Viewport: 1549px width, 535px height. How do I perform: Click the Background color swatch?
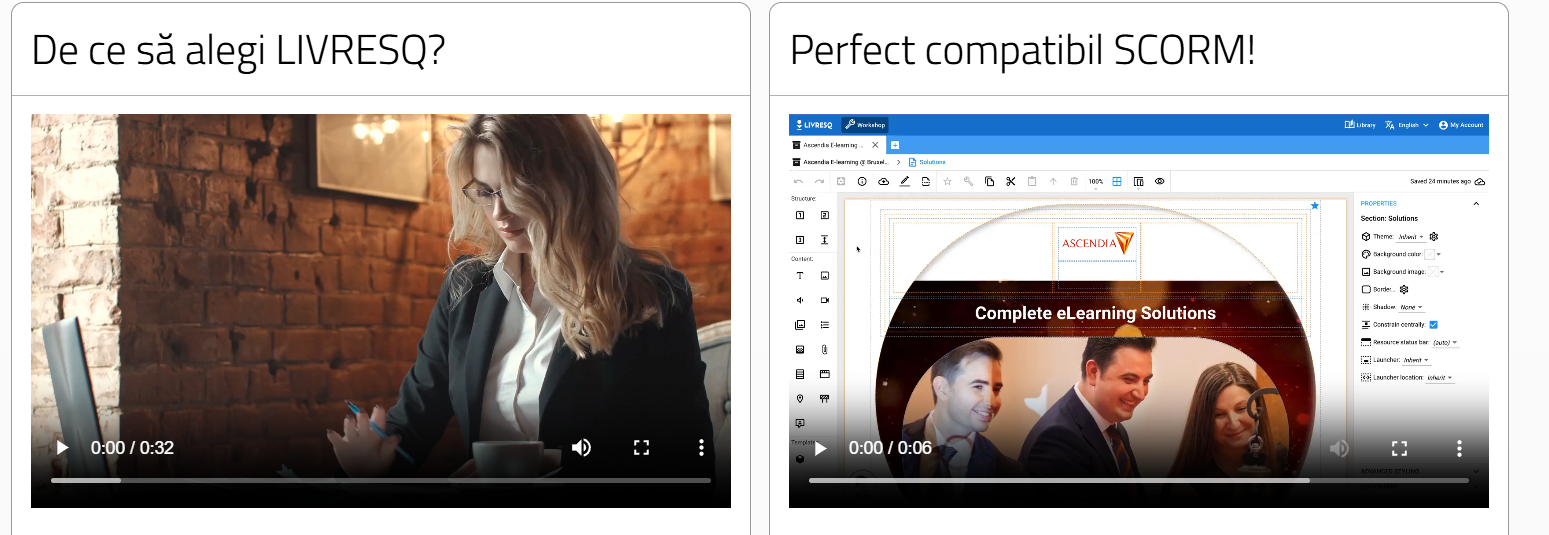(x=1429, y=254)
